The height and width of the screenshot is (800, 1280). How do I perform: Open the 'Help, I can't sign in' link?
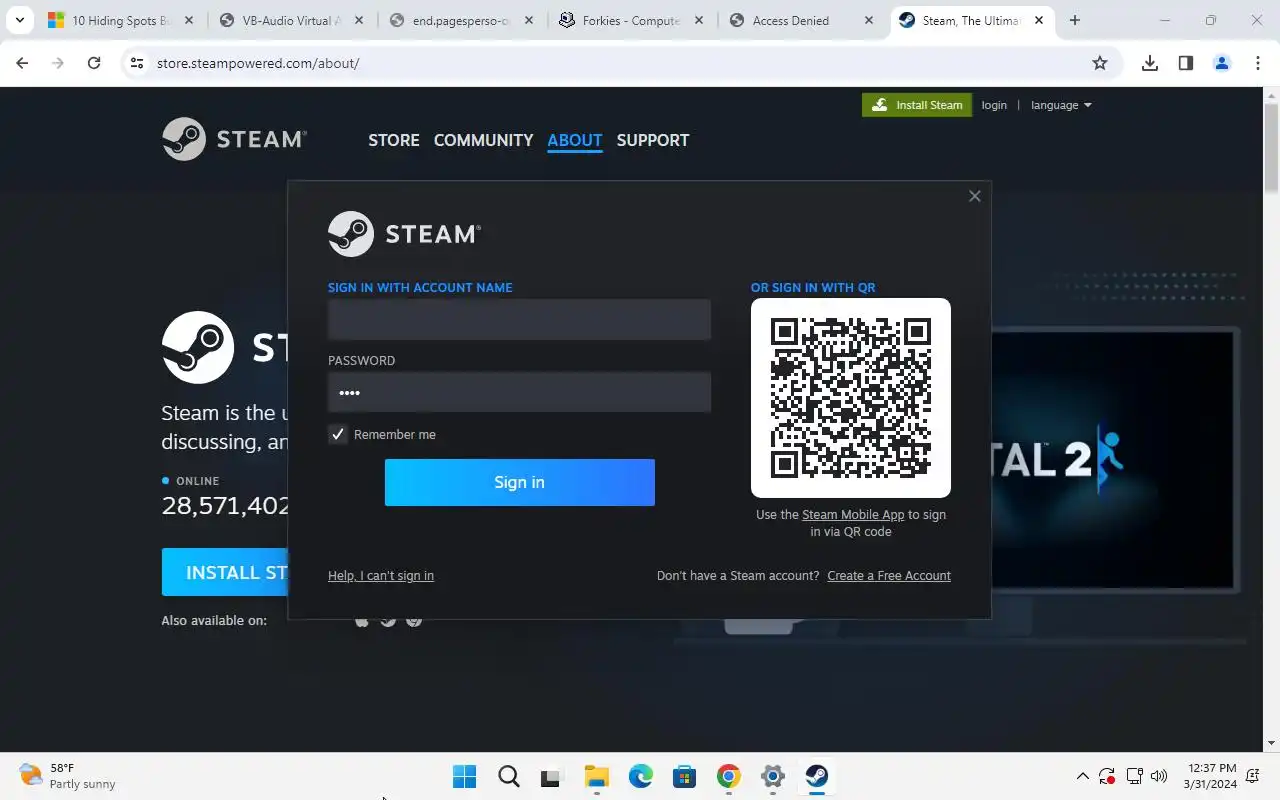pos(381,575)
